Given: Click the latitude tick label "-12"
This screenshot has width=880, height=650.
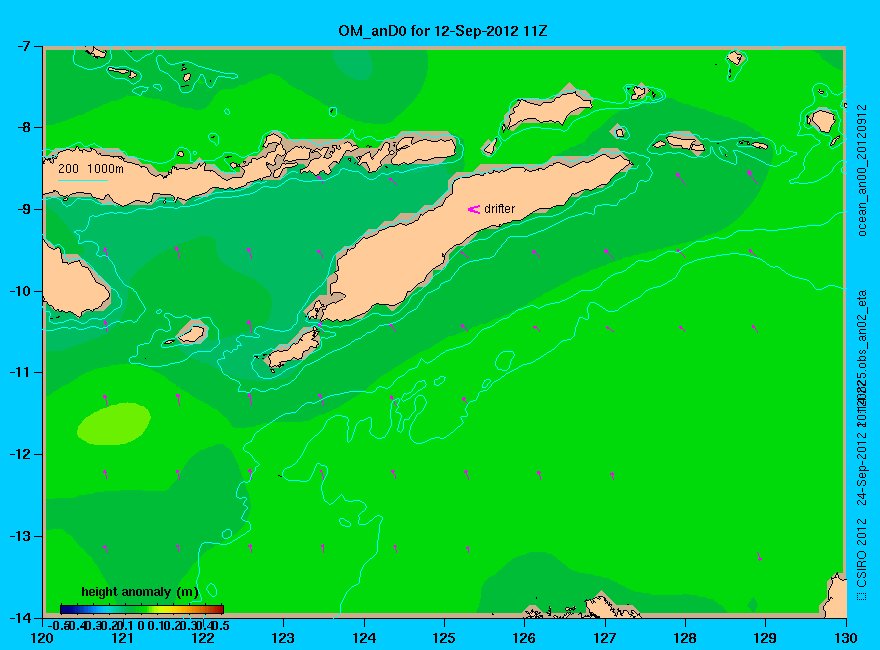Looking at the screenshot, I should coord(20,454).
